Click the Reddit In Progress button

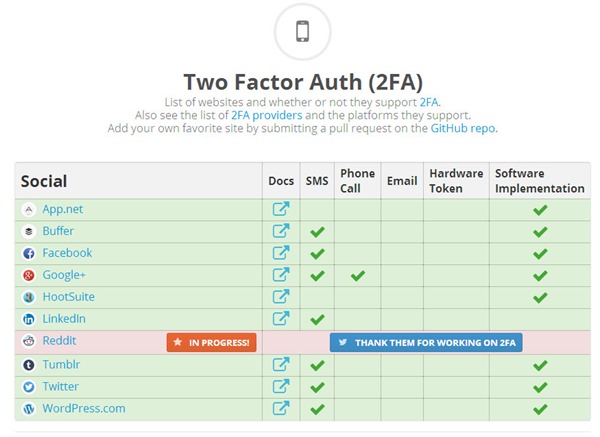(x=212, y=342)
